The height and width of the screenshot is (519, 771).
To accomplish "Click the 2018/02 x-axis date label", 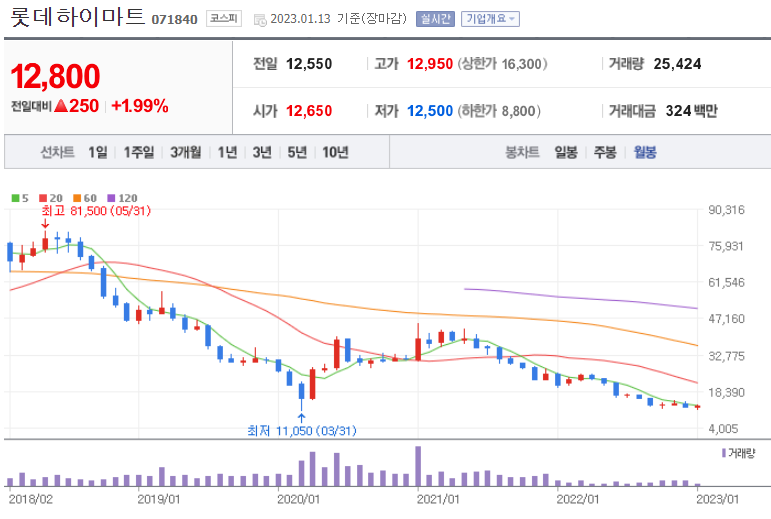I will point(30,499).
